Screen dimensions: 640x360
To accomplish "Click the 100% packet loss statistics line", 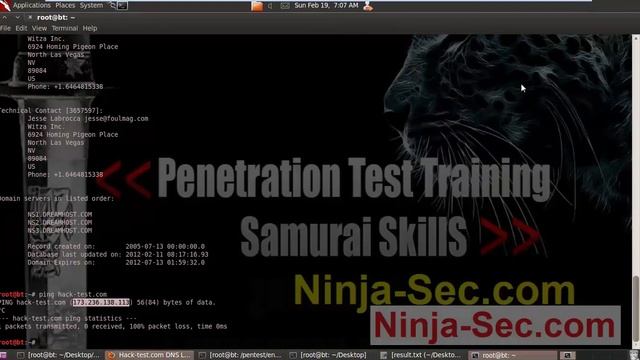I will [113, 327].
